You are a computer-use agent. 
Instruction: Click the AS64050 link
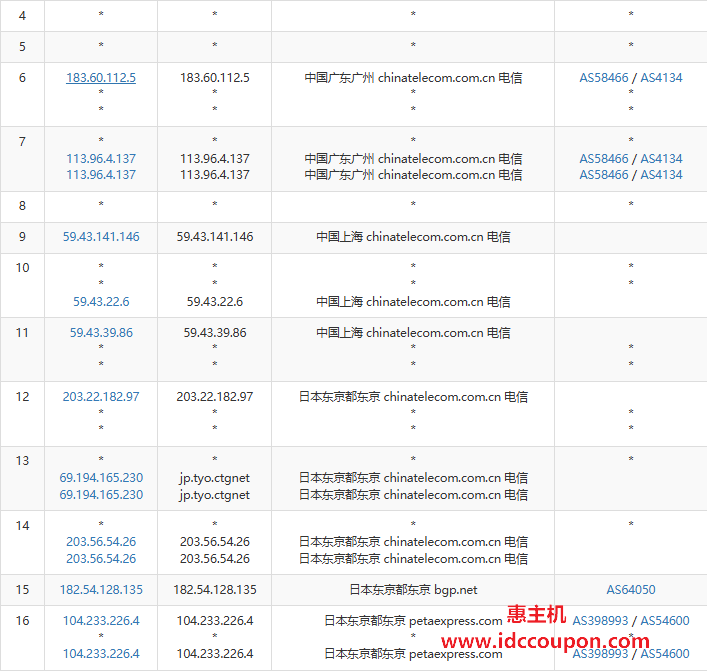631,590
